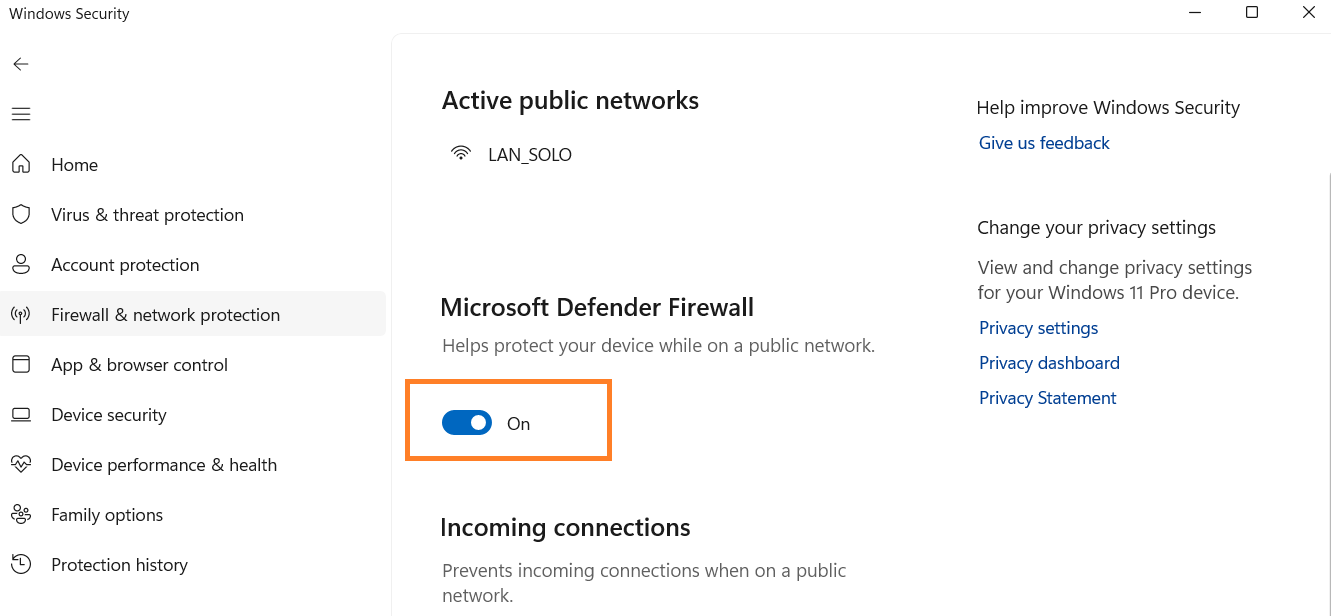Turn off the Microsoft Defender Firewall toggle
The image size is (1331, 616).
pyautogui.click(x=467, y=423)
